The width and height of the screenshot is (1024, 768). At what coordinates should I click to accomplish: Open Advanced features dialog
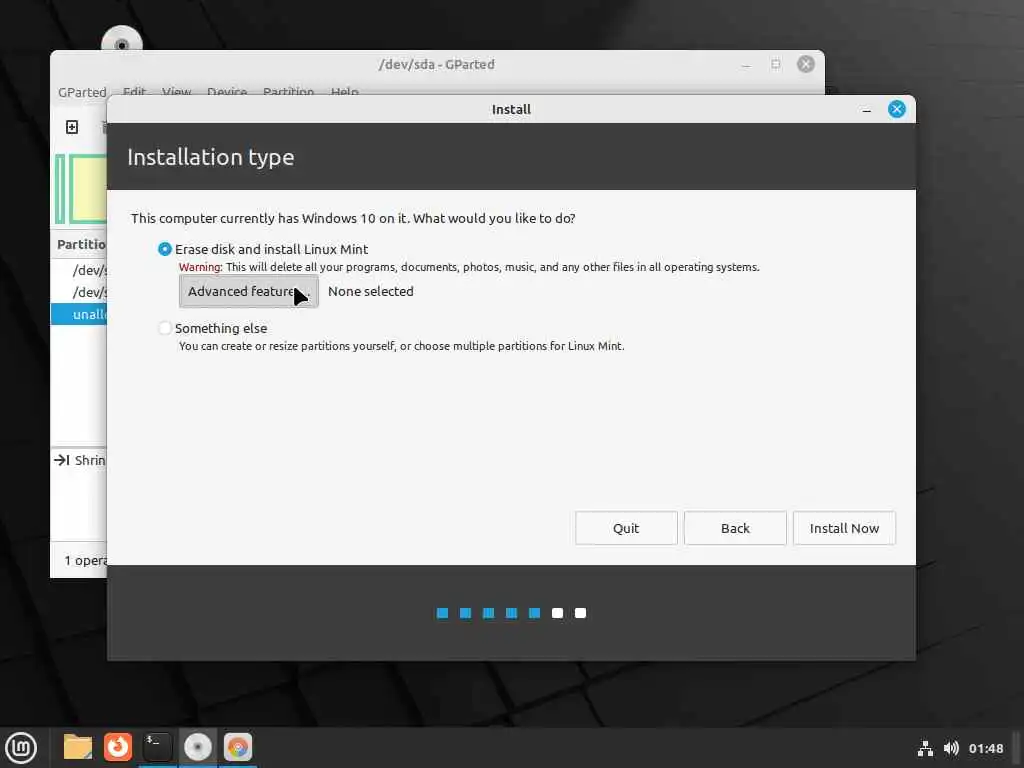coord(249,291)
